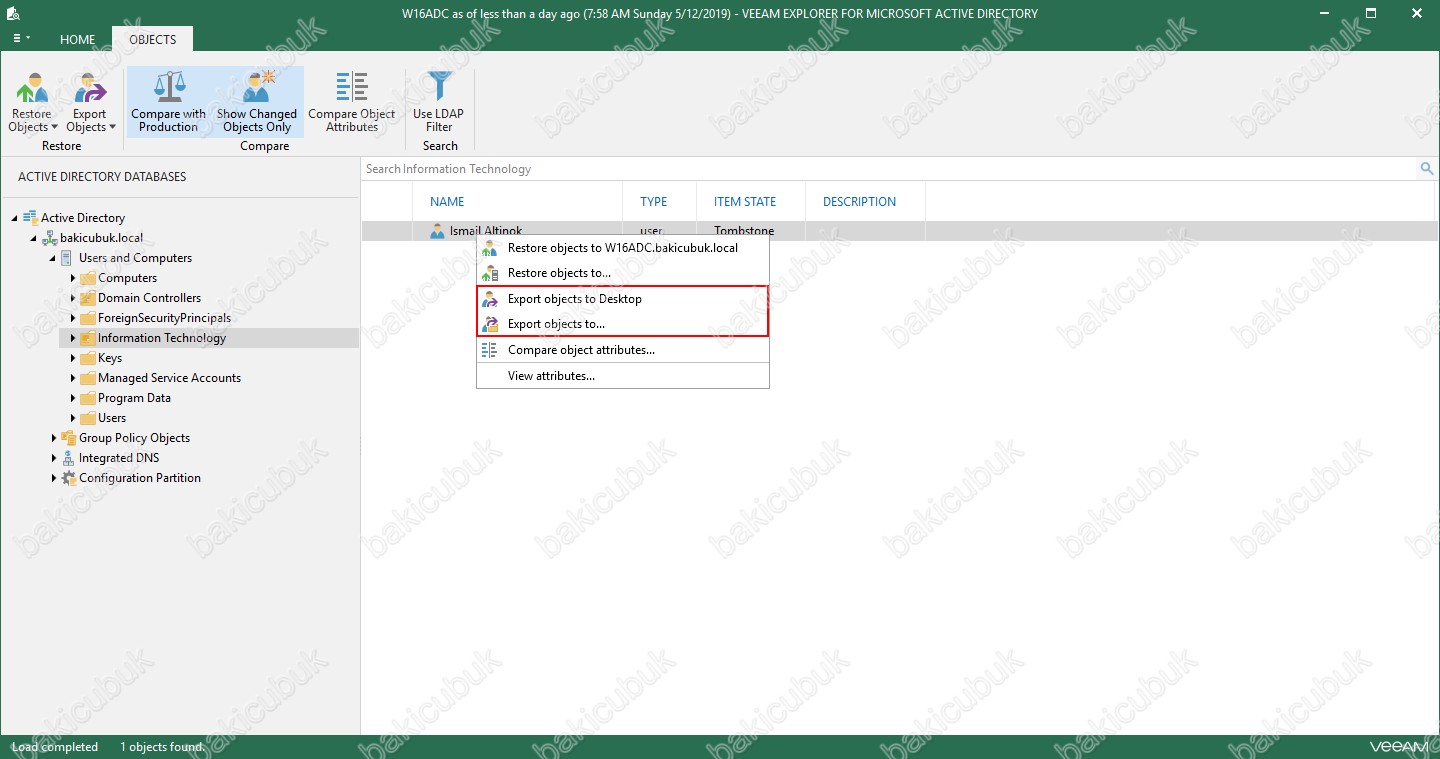Toggle Show Changed Objects Only

(x=257, y=102)
